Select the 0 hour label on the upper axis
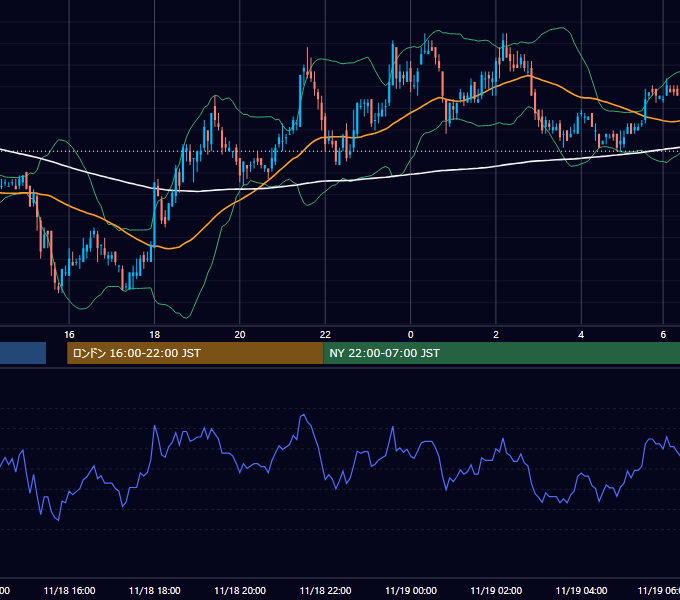The image size is (680, 600). 411,335
